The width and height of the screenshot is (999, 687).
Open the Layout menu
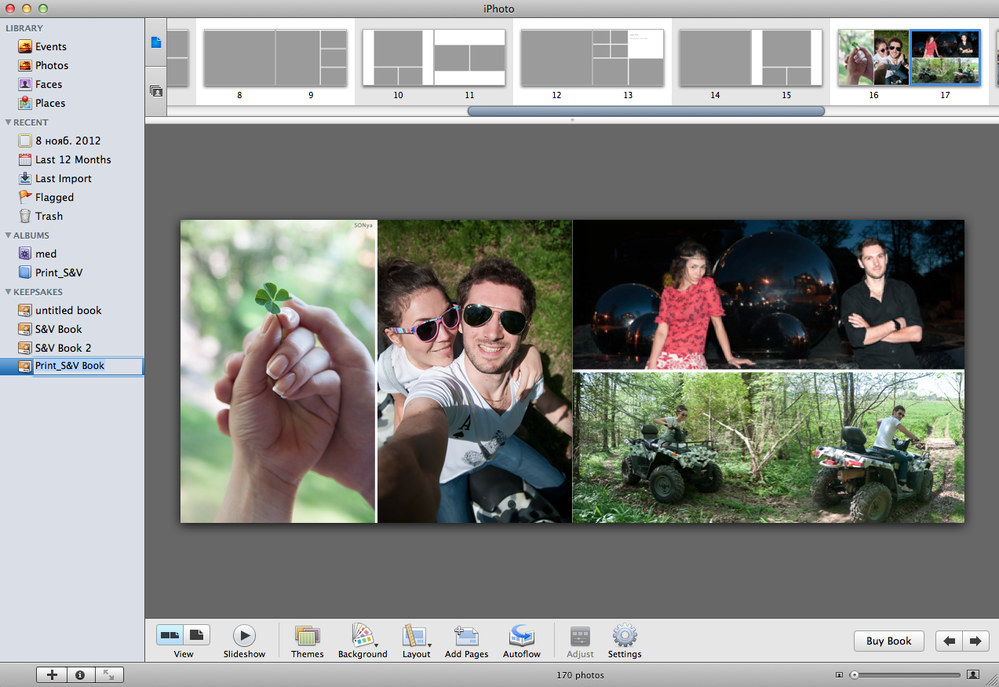point(416,641)
